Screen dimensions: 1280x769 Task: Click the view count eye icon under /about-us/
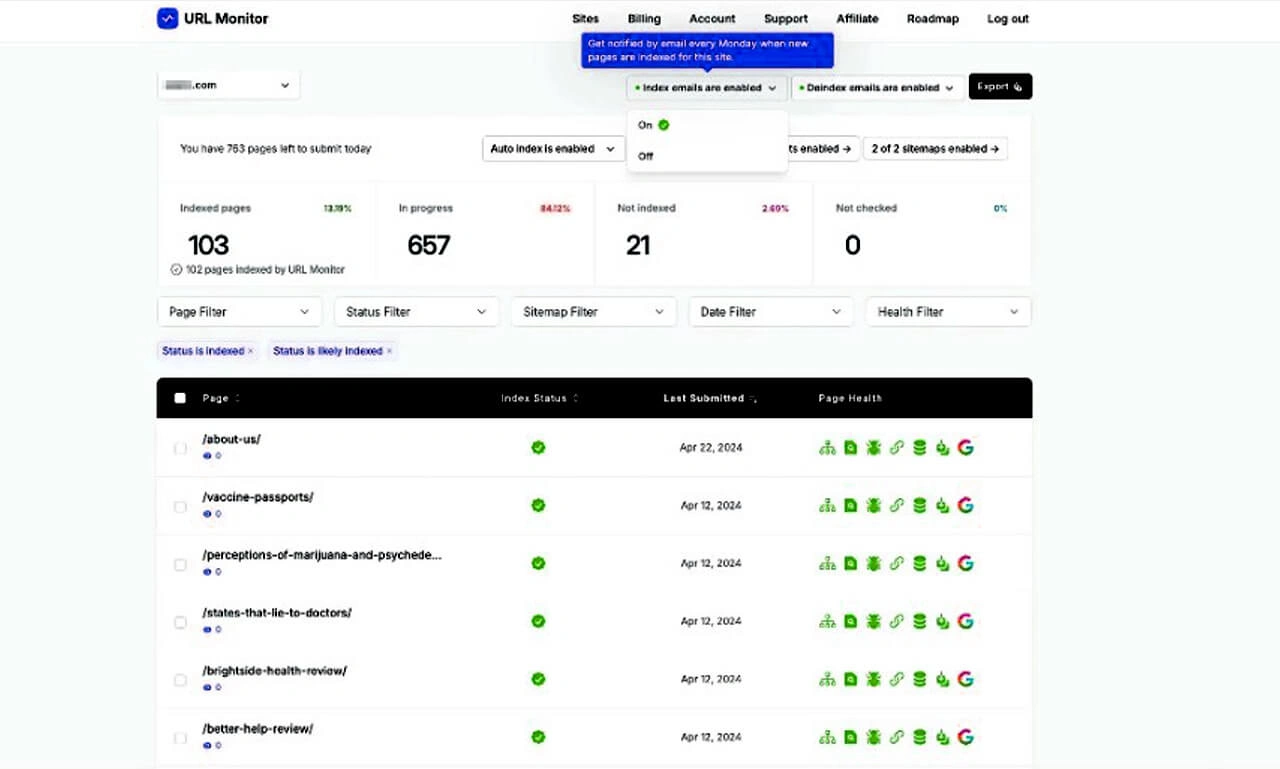[x=208, y=456]
